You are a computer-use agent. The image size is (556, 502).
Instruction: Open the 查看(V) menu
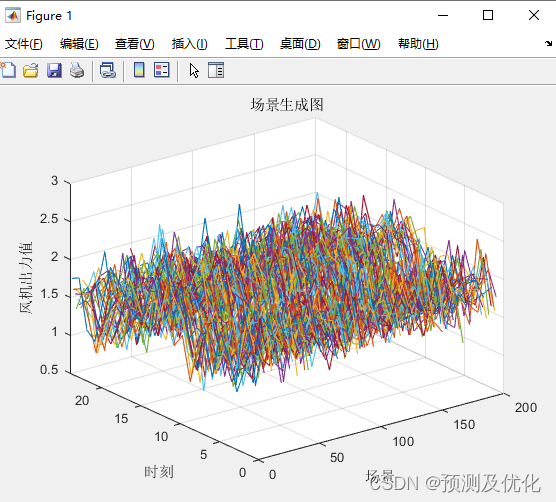135,44
